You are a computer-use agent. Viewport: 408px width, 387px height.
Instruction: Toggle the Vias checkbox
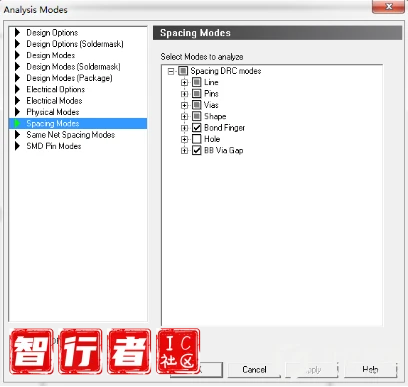pyautogui.click(x=197, y=105)
